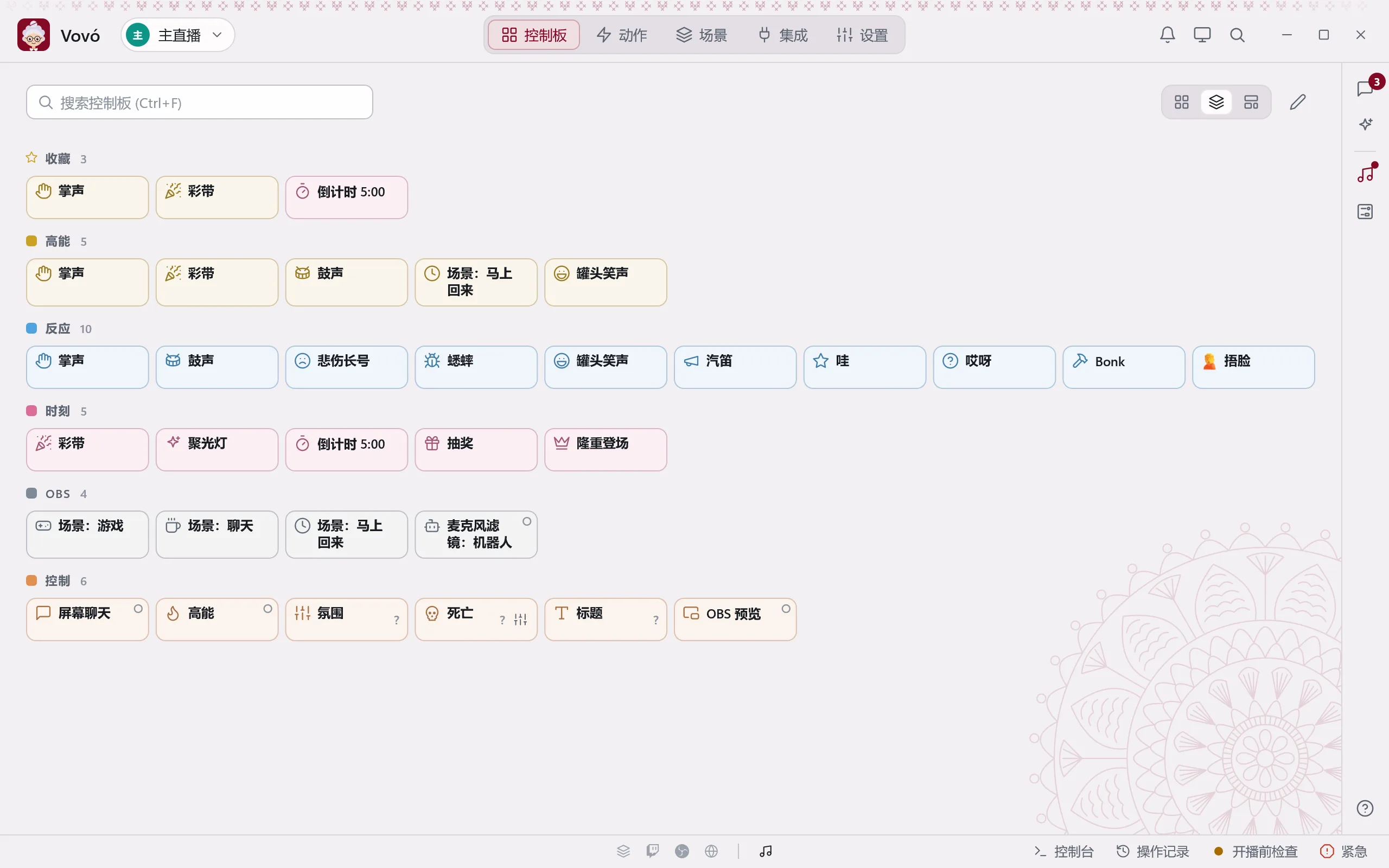Screen dimensions: 1389x868
Task: Click the layers icon in the footer
Action: 623,851
